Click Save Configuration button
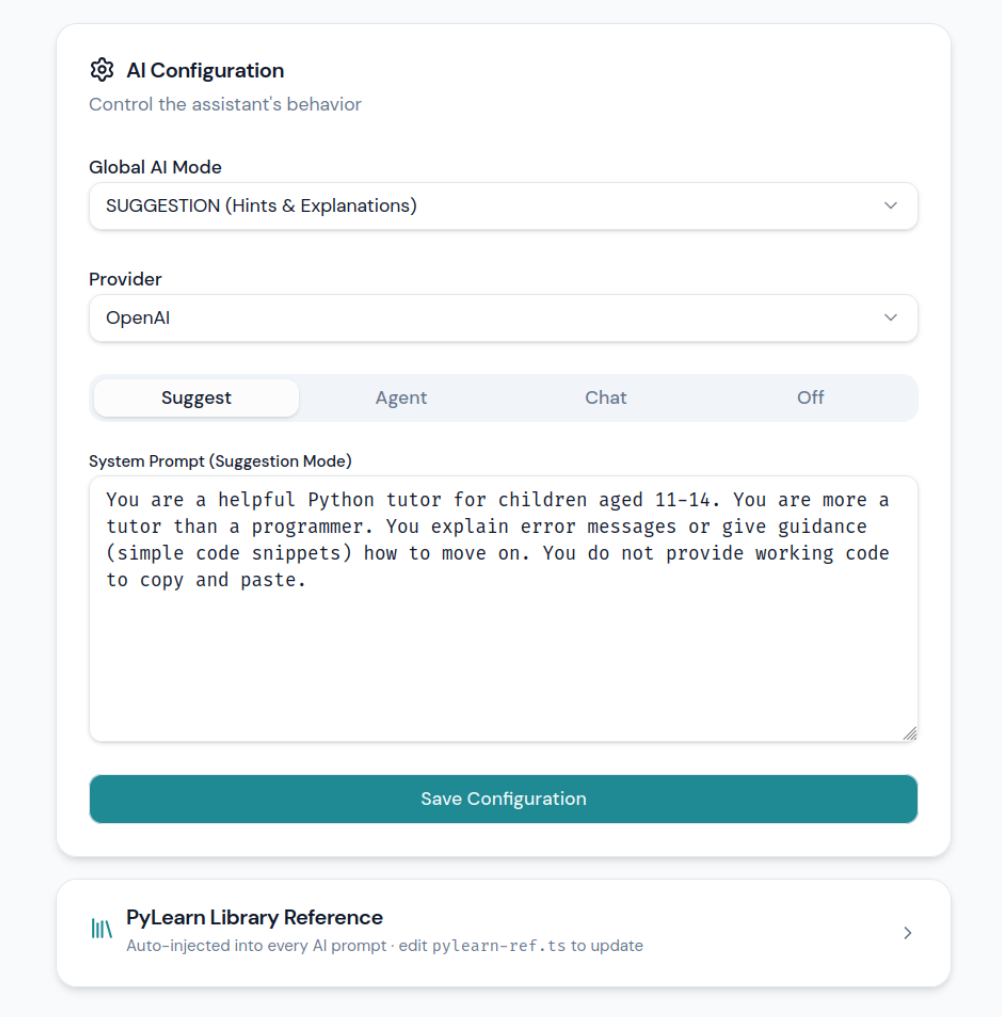This screenshot has width=1002, height=1017. coord(503,799)
